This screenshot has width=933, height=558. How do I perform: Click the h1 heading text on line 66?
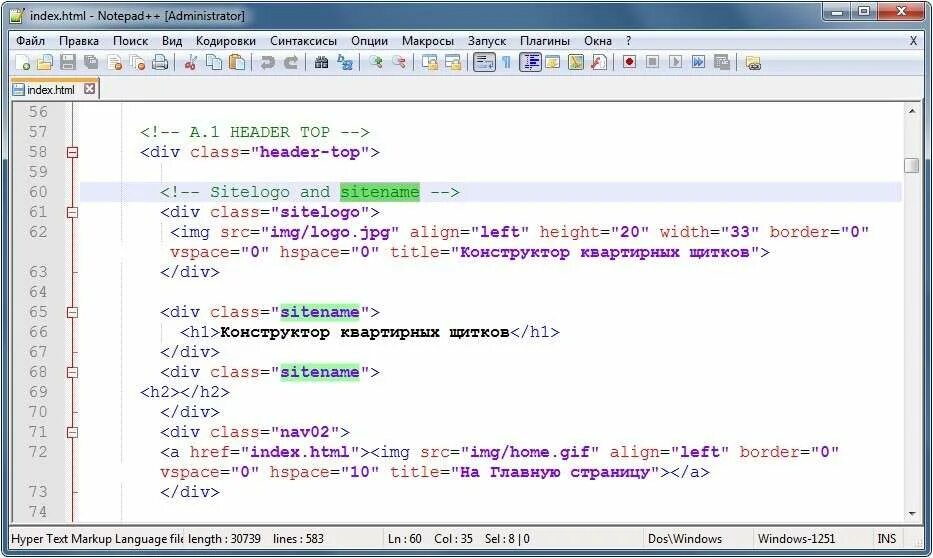point(365,332)
